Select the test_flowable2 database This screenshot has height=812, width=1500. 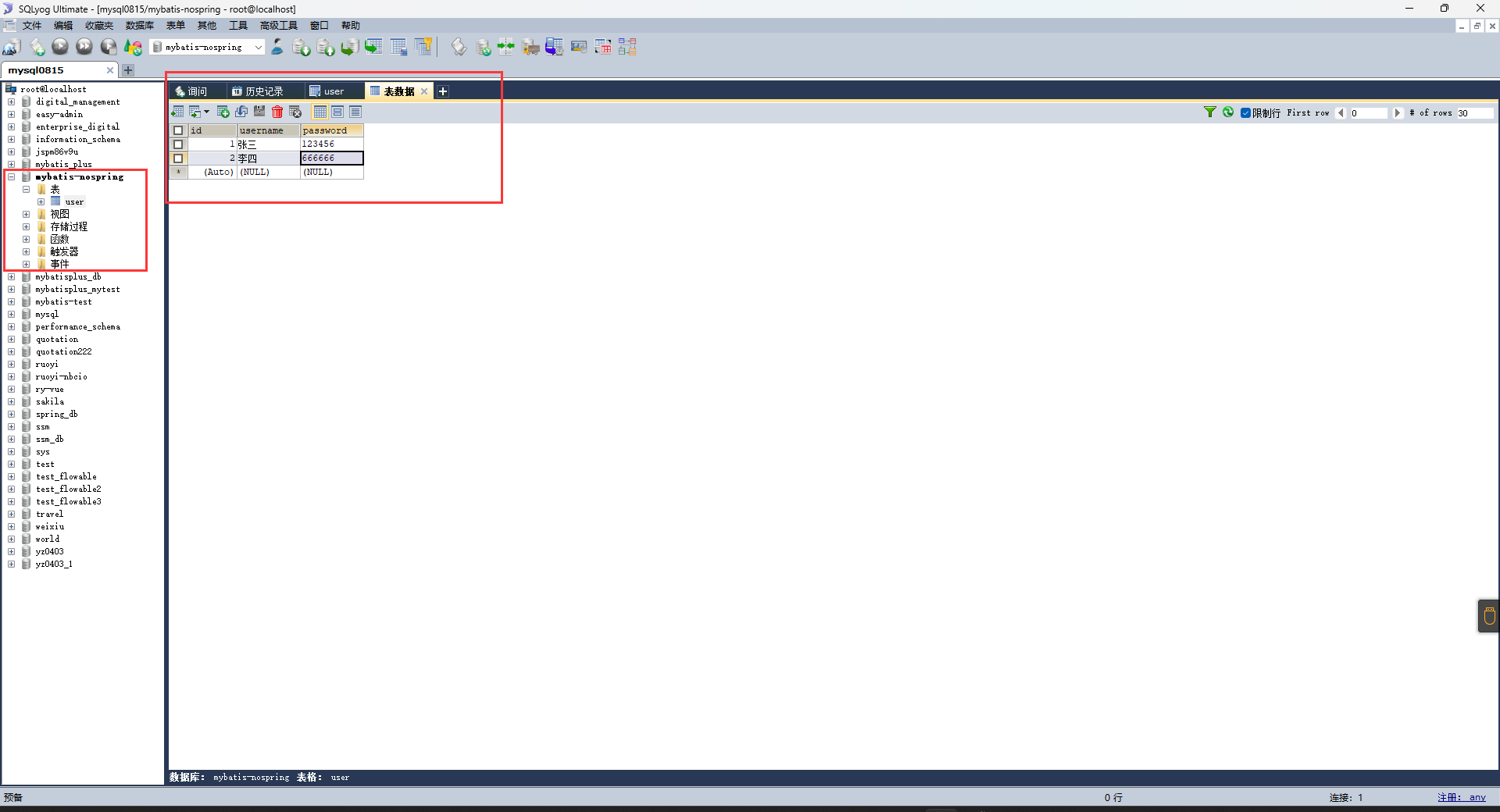68,490
